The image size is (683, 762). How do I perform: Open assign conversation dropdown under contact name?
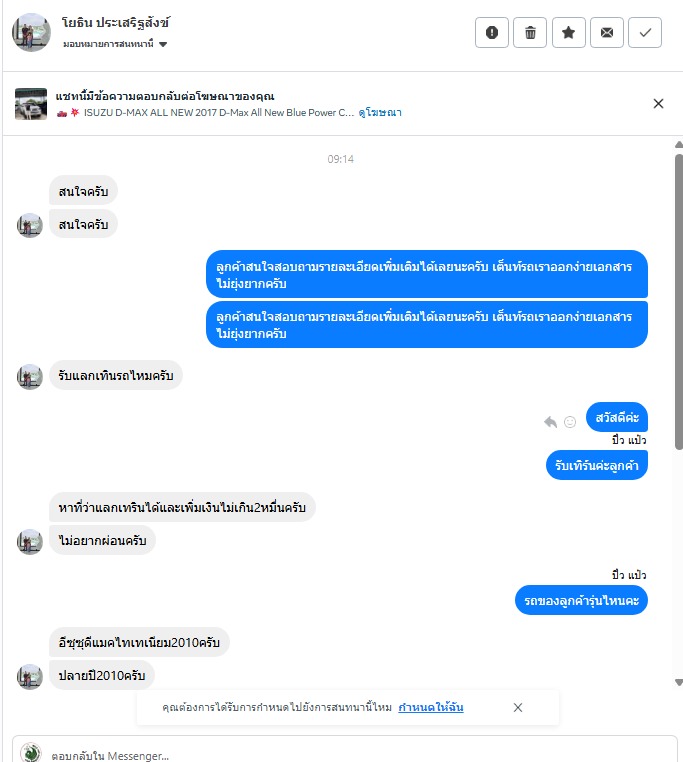(x=115, y=44)
